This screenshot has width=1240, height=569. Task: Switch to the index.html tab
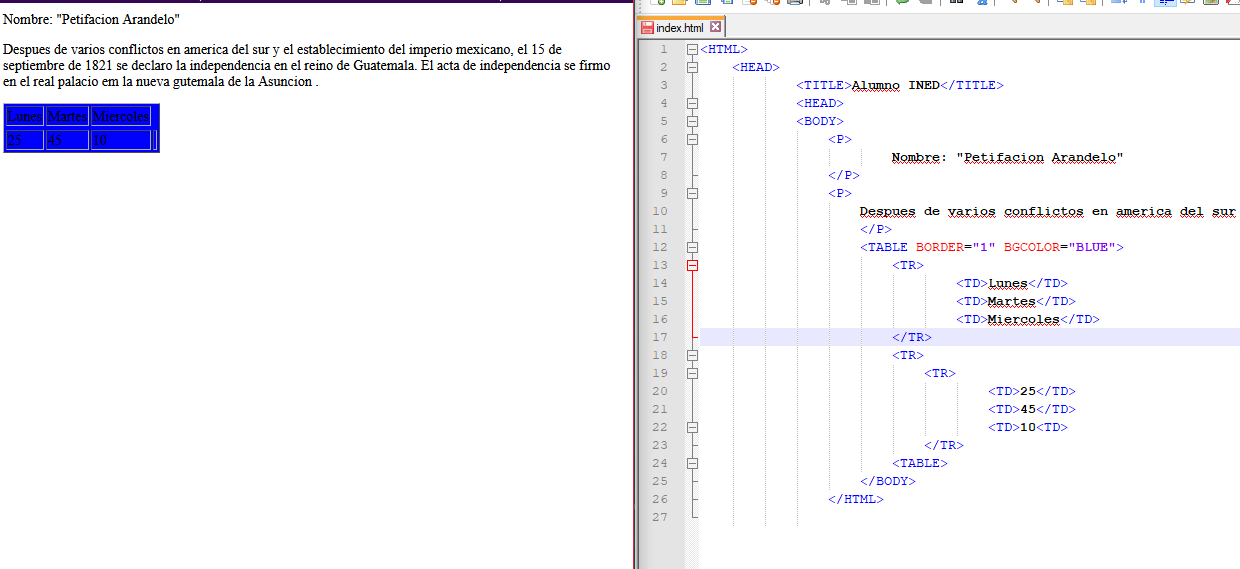point(679,28)
